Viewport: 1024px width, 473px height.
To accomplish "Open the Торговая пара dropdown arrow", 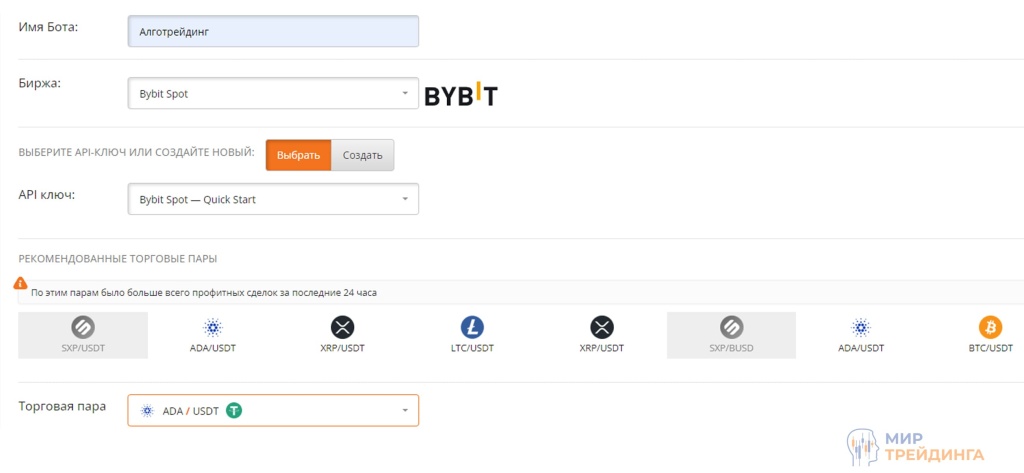I will [405, 410].
